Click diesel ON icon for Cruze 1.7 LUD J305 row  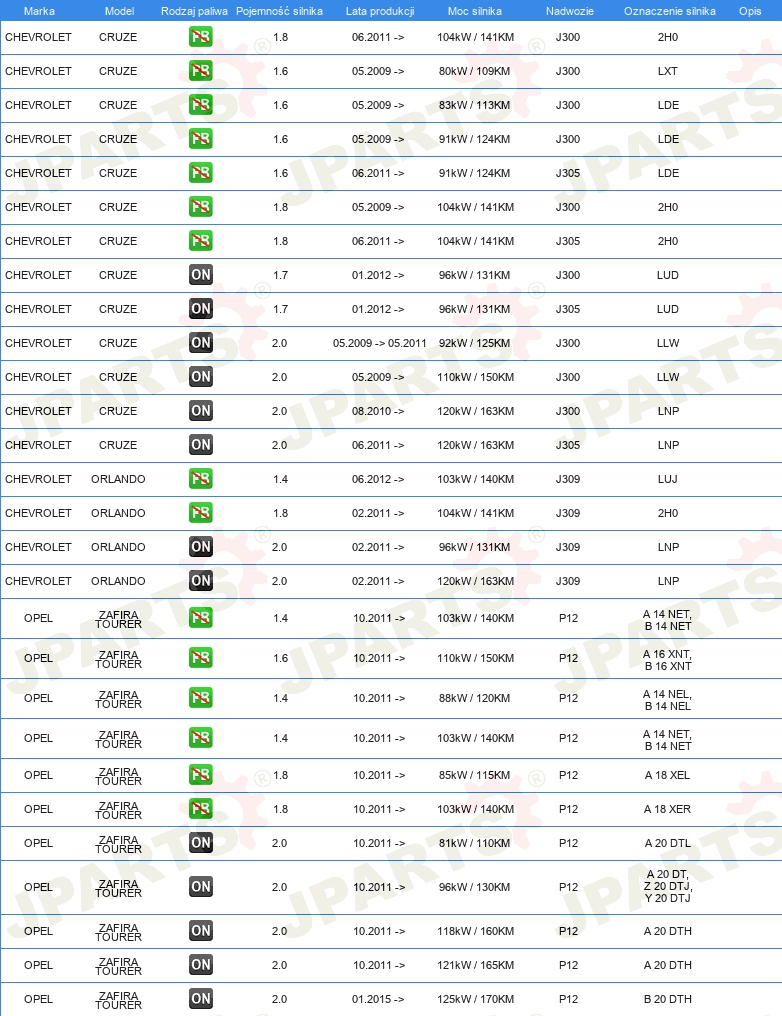pos(201,309)
